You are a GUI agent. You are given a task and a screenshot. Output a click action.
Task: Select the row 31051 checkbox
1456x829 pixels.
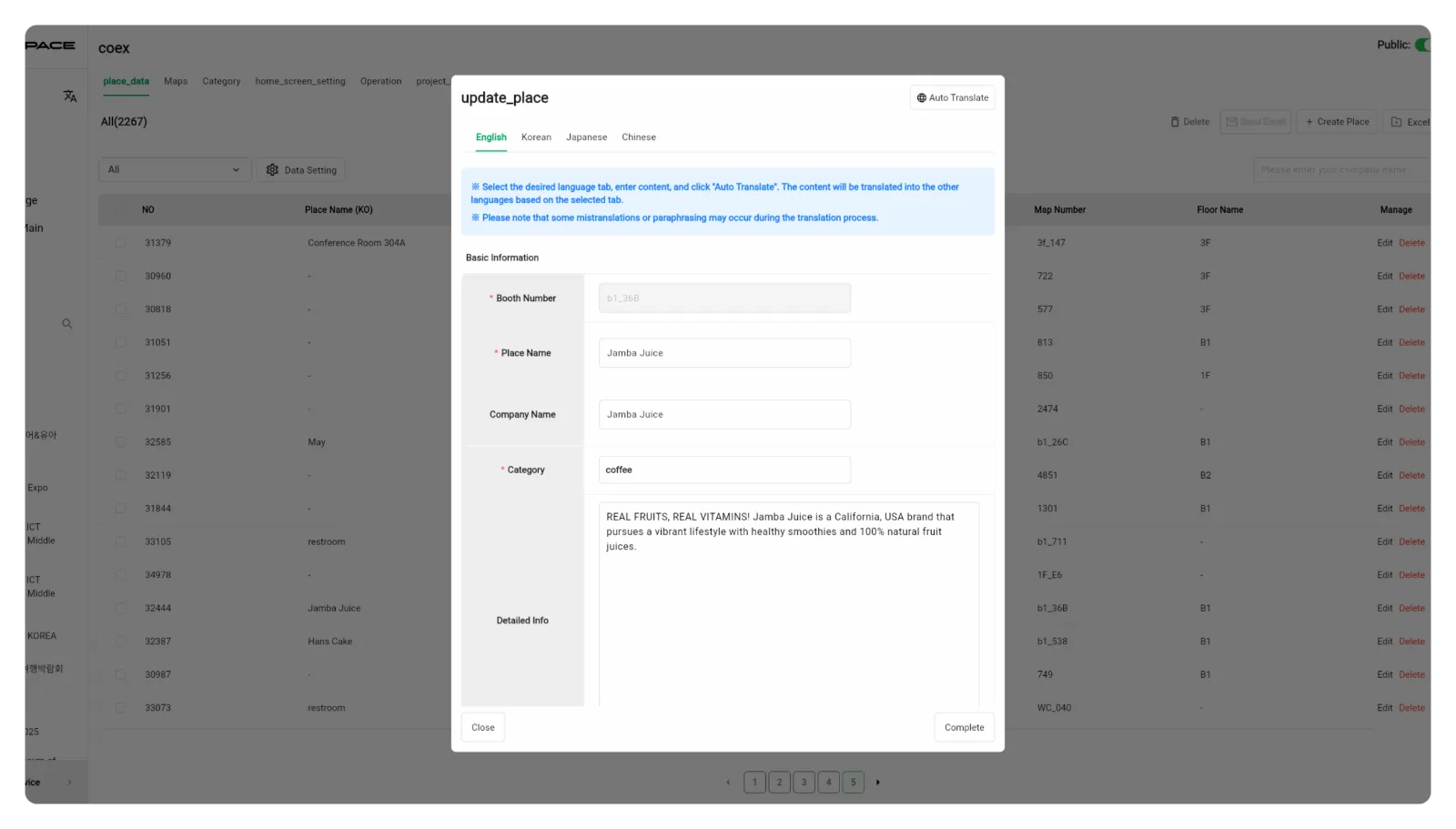(x=121, y=343)
